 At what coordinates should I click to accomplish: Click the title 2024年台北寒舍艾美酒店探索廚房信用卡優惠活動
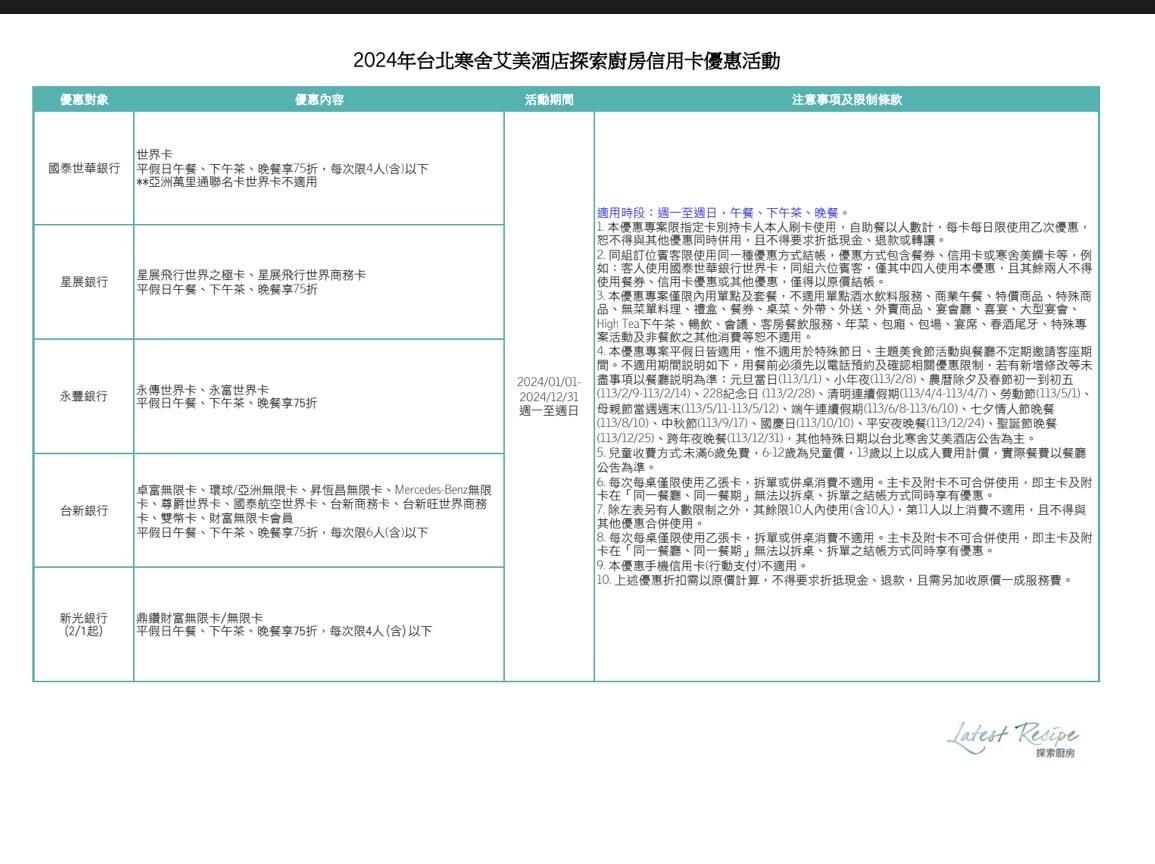pos(566,60)
